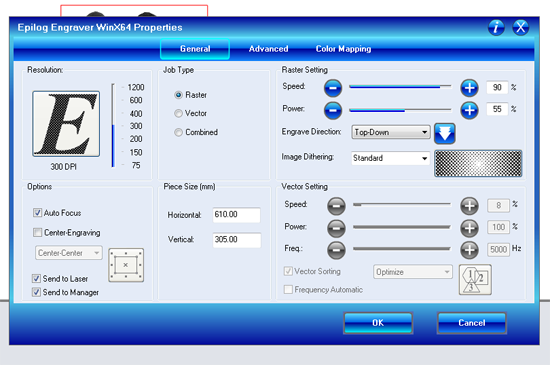Select Combined job type
The height and width of the screenshot is (365, 550).
[179, 132]
